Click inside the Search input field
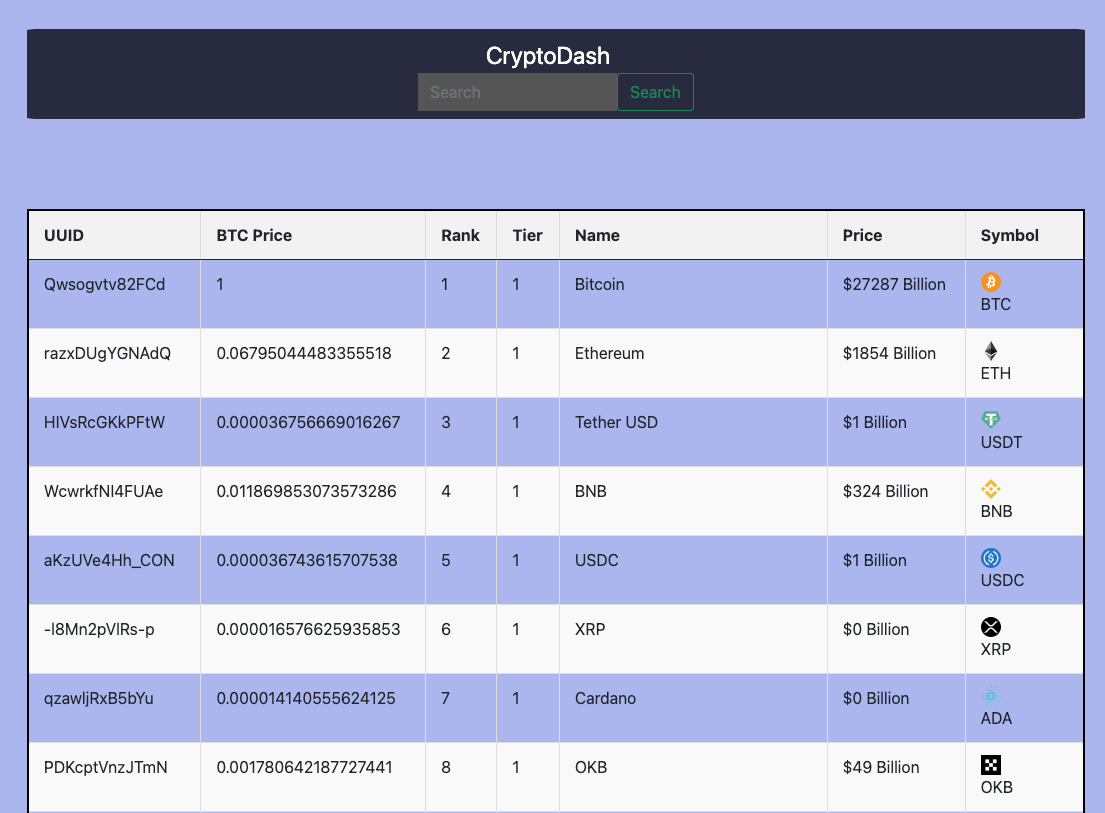This screenshot has width=1105, height=813. pos(517,92)
